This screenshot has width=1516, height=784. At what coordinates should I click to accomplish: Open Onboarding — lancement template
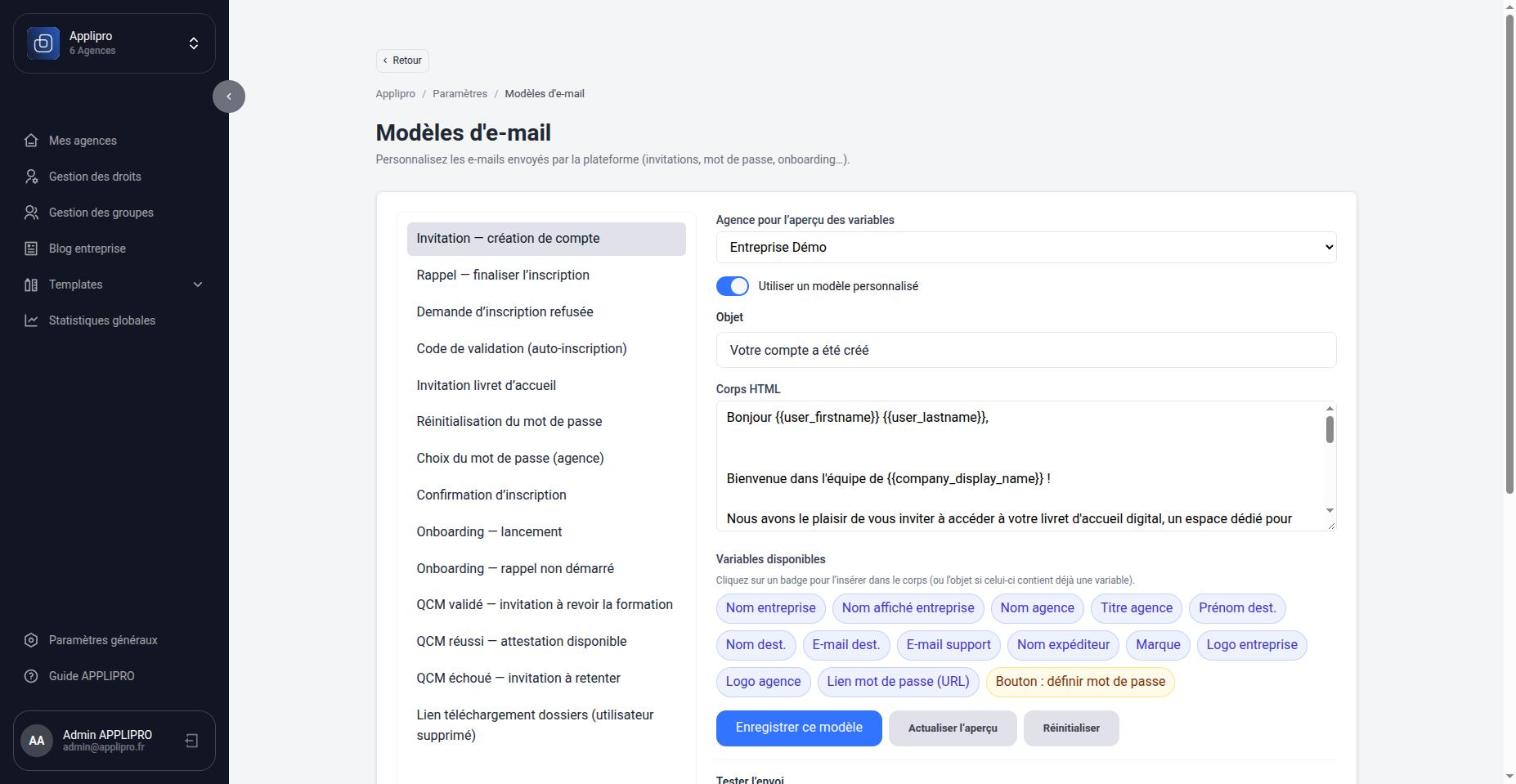pos(546,532)
